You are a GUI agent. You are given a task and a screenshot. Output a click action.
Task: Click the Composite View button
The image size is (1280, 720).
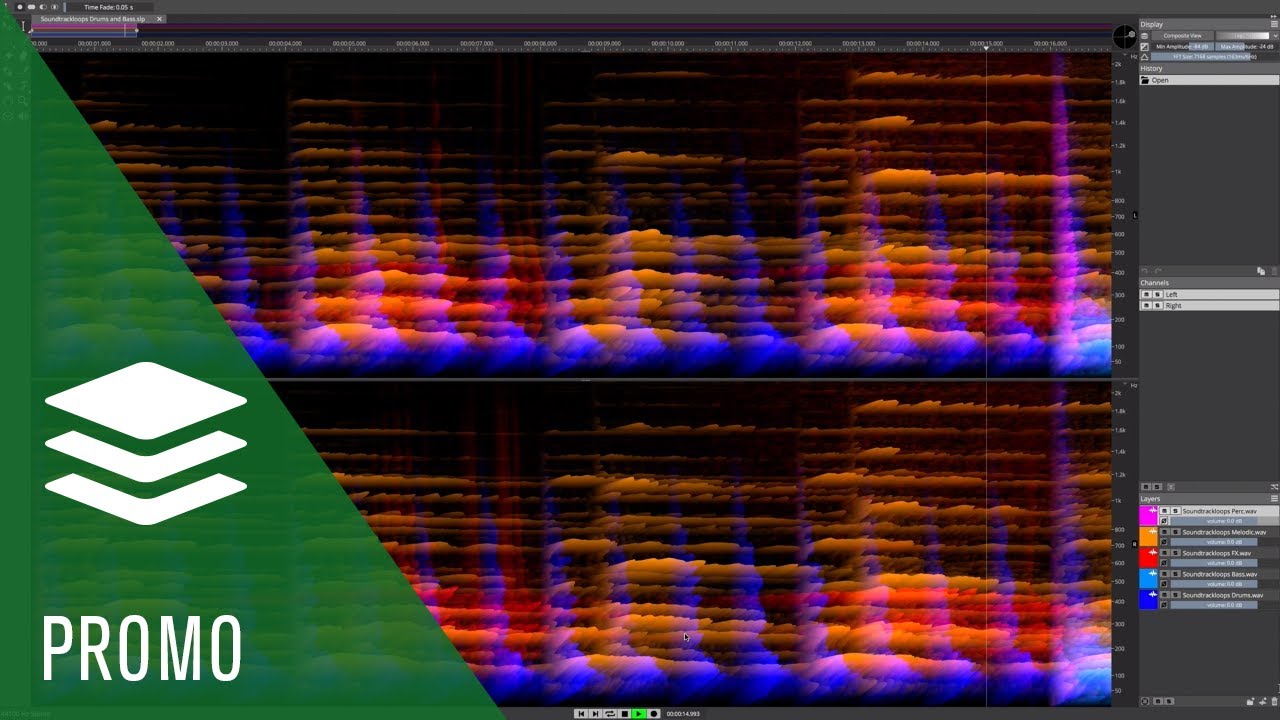point(1183,36)
